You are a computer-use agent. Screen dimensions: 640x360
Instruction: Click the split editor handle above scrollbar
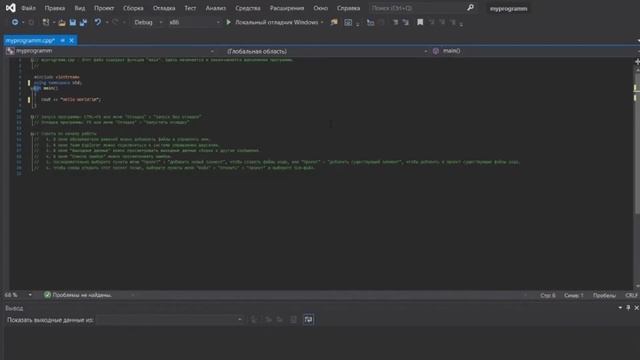pyautogui.click(x=637, y=61)
